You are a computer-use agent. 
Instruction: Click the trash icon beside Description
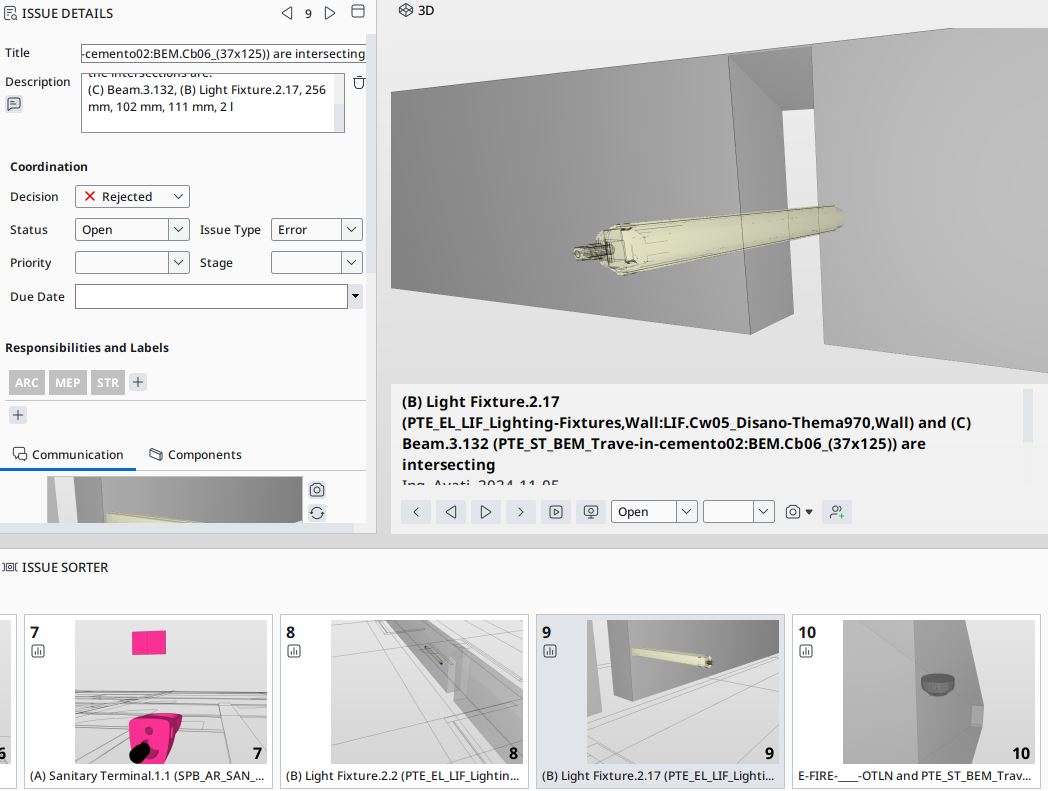359,83
